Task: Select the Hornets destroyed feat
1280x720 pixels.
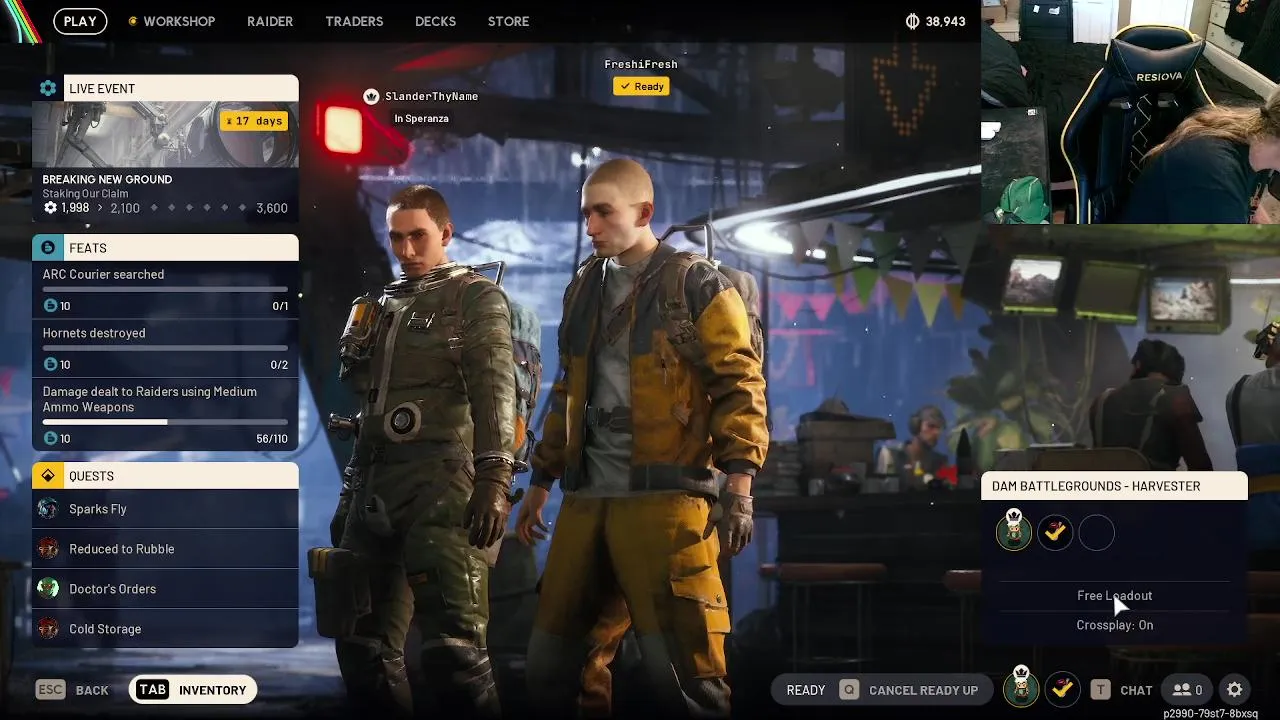Action: point(165,349)
